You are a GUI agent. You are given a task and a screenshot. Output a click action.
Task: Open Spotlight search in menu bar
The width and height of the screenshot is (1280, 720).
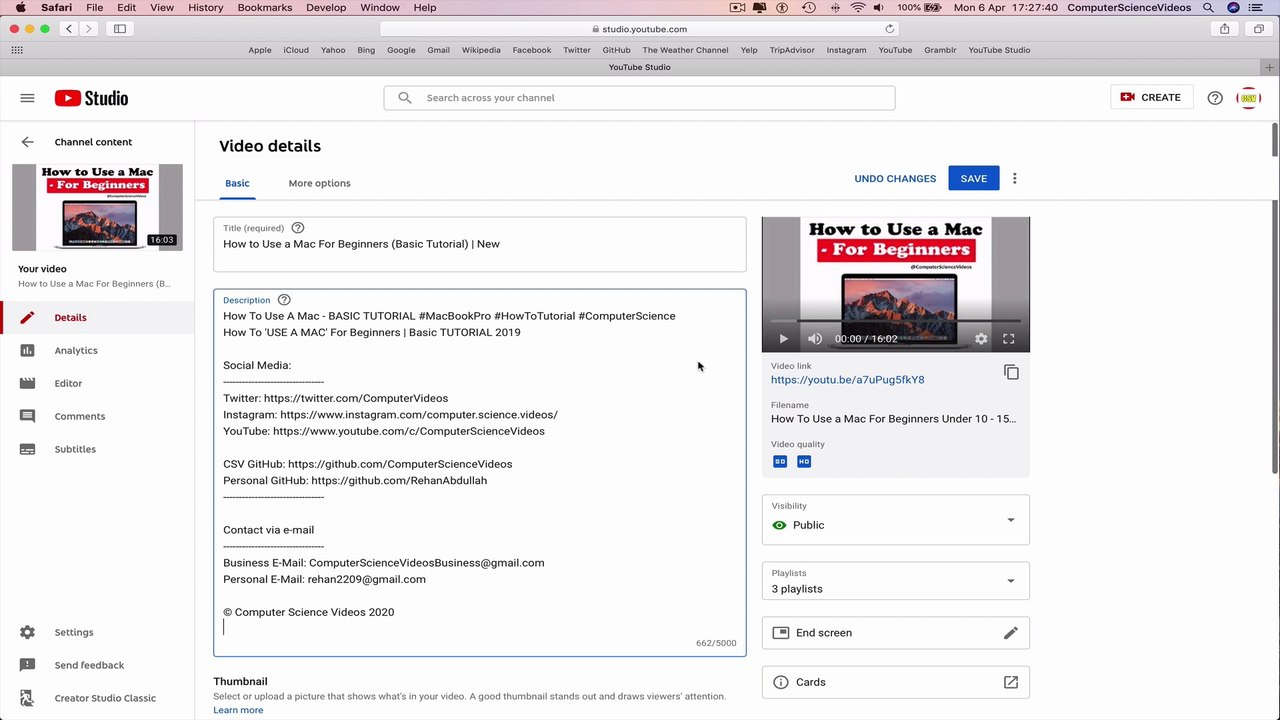coord(1208,7)
